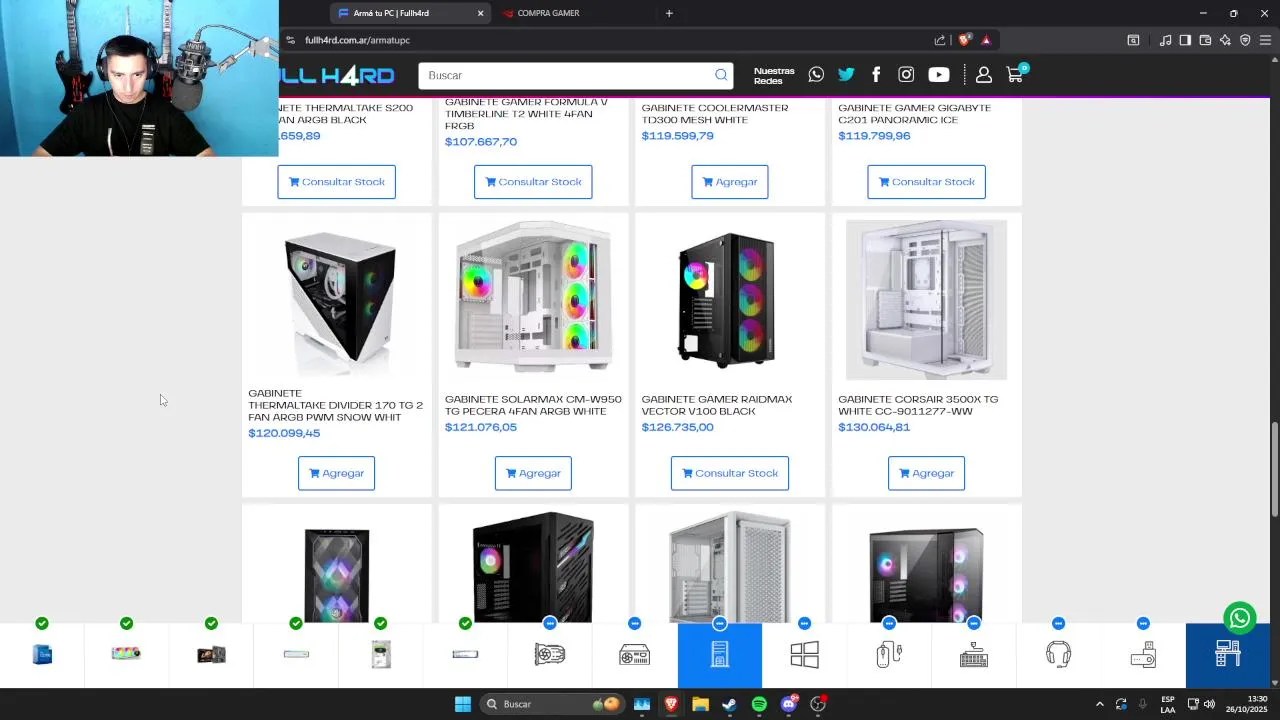Select the headset step in the builder bar
This screenshot has width=1280, height=720.
[1058, 655]
